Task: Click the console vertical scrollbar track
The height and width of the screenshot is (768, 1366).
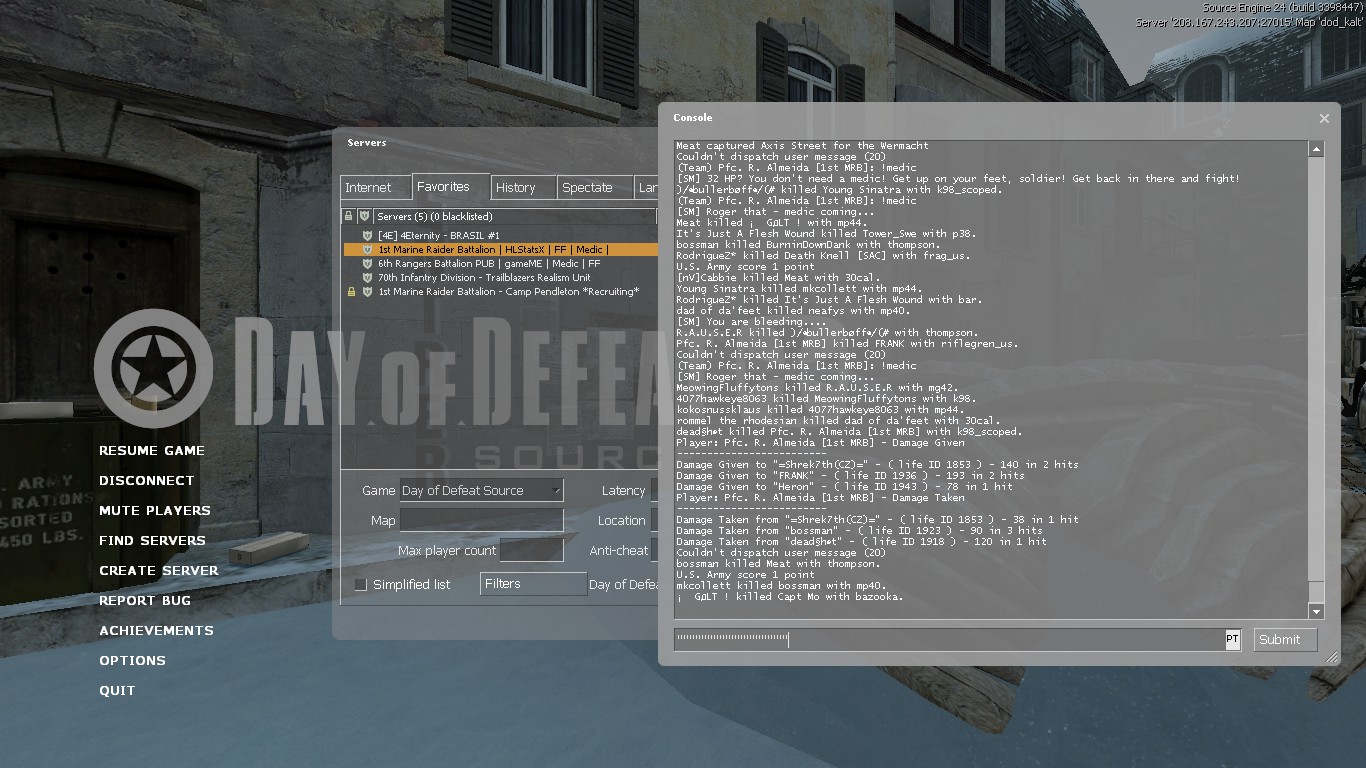Action: tap(1316, 380)
